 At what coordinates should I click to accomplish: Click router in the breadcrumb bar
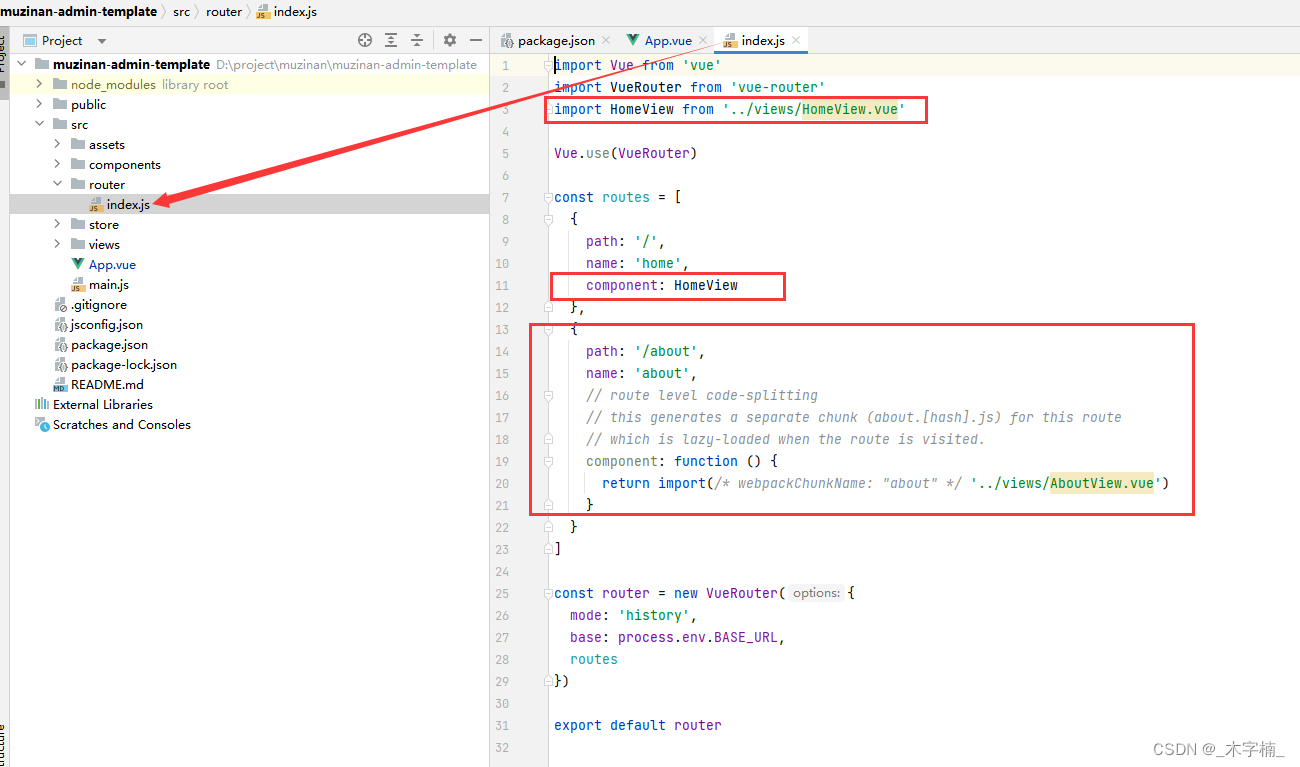point(224,12)
